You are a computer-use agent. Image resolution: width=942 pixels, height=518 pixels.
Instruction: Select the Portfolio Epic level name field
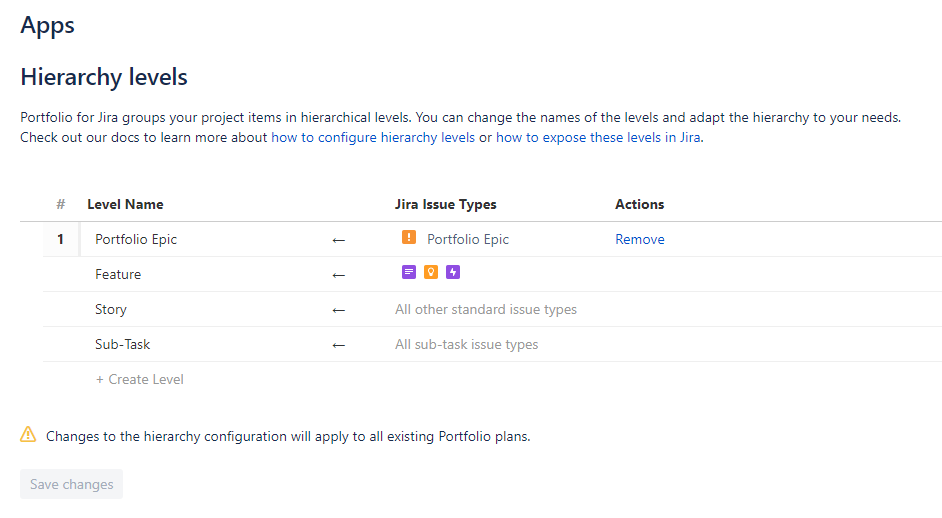pos(136,239)
